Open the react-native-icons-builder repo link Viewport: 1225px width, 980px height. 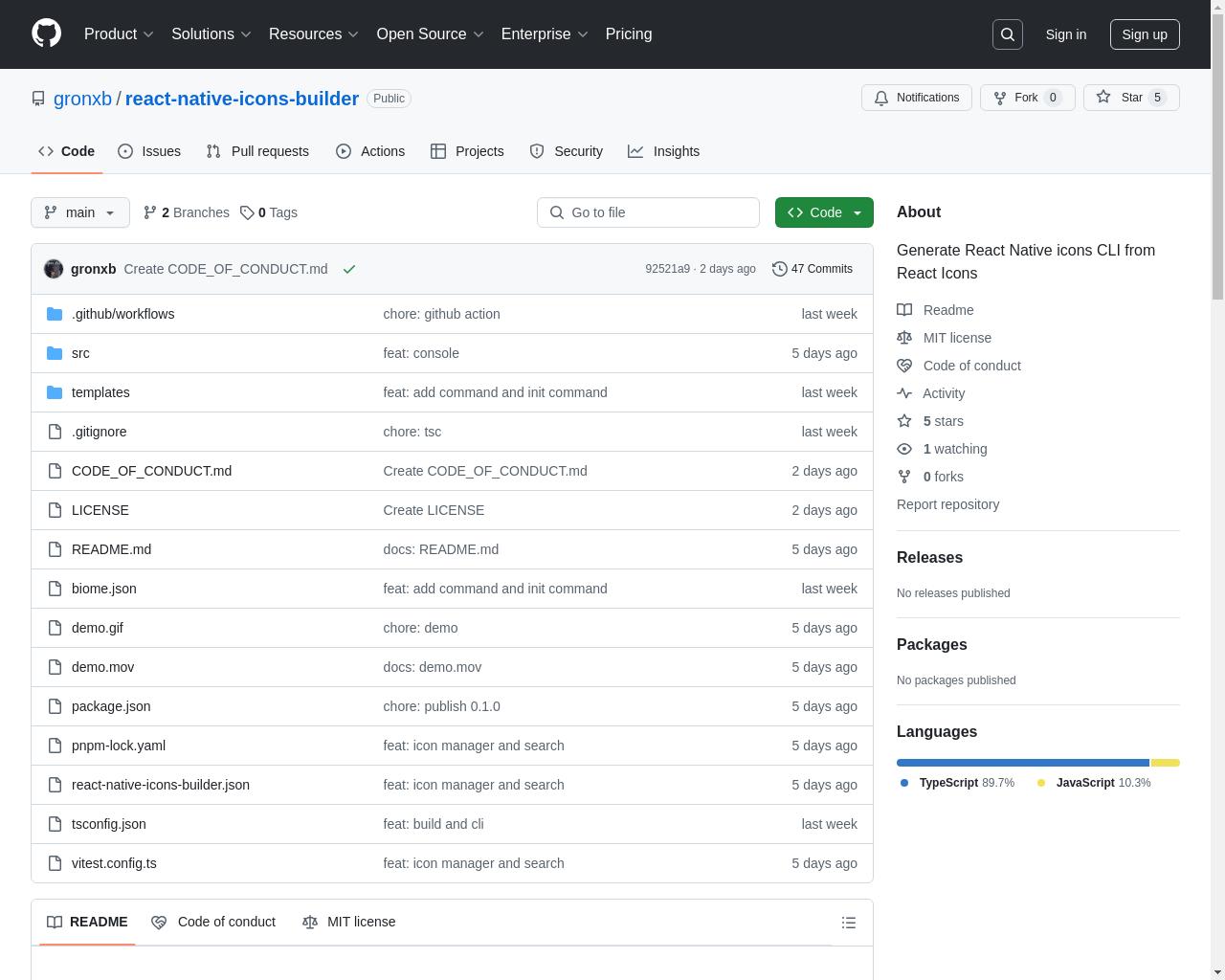(242, 99)
